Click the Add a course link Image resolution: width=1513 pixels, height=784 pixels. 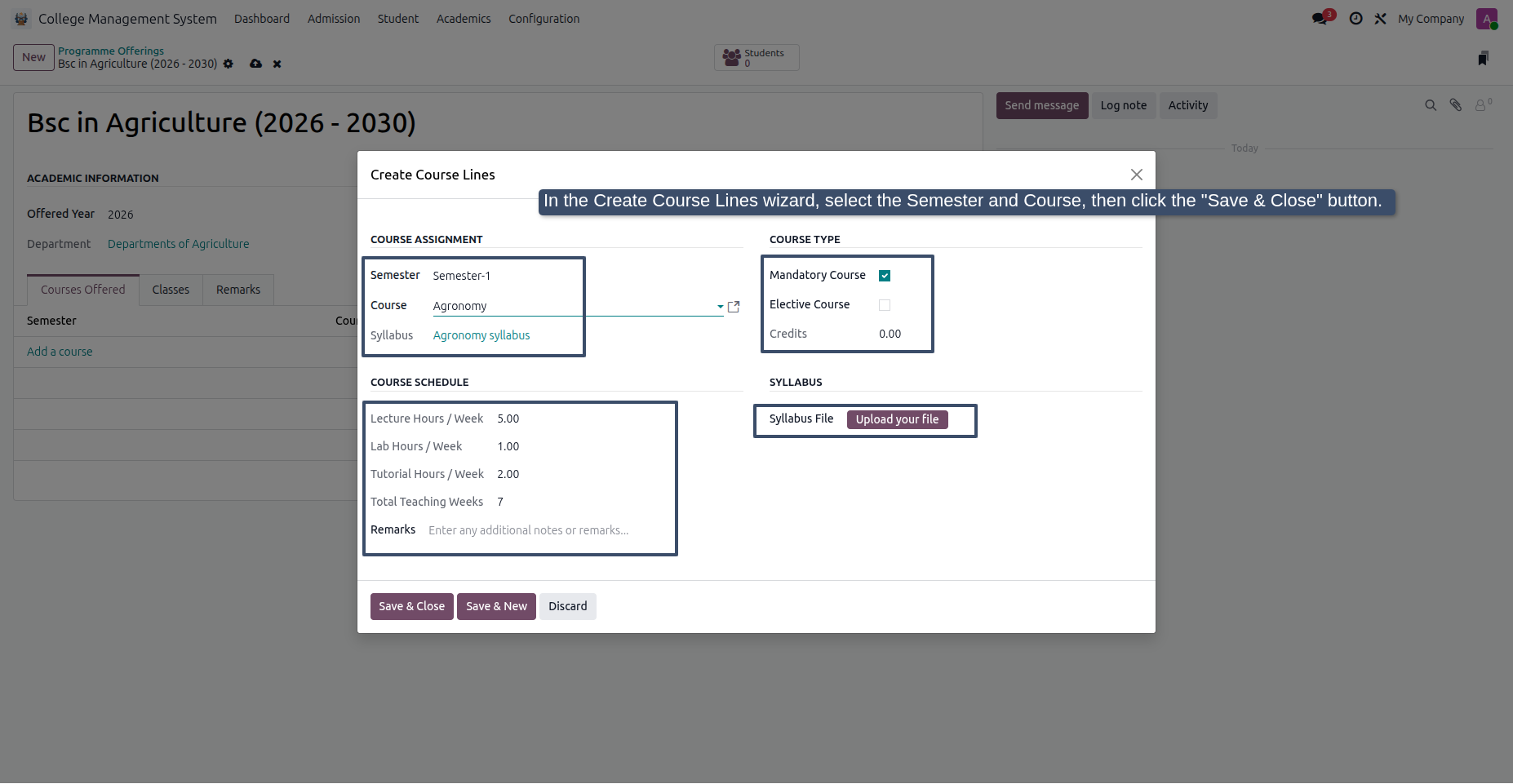point(60,352)
